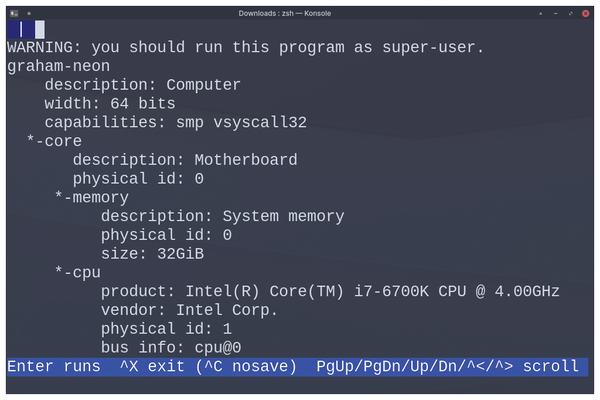Click the i7-6700K CPU product line

tap(330, 291)
